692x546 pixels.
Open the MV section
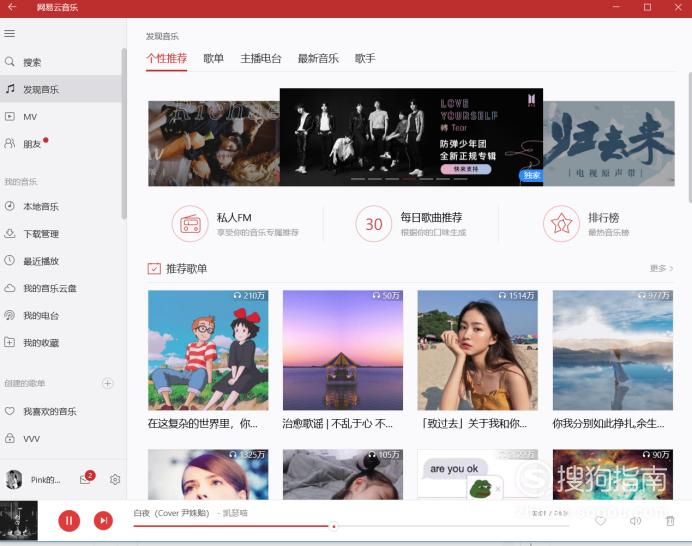(x=60, y=117)
